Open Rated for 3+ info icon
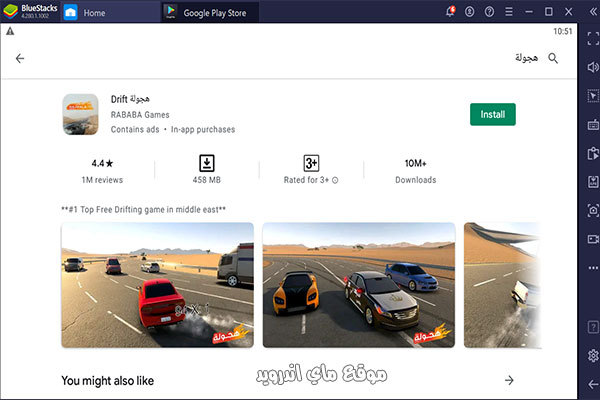The height and width of the screenshot is (400, 600). click(x=335, y=180)
